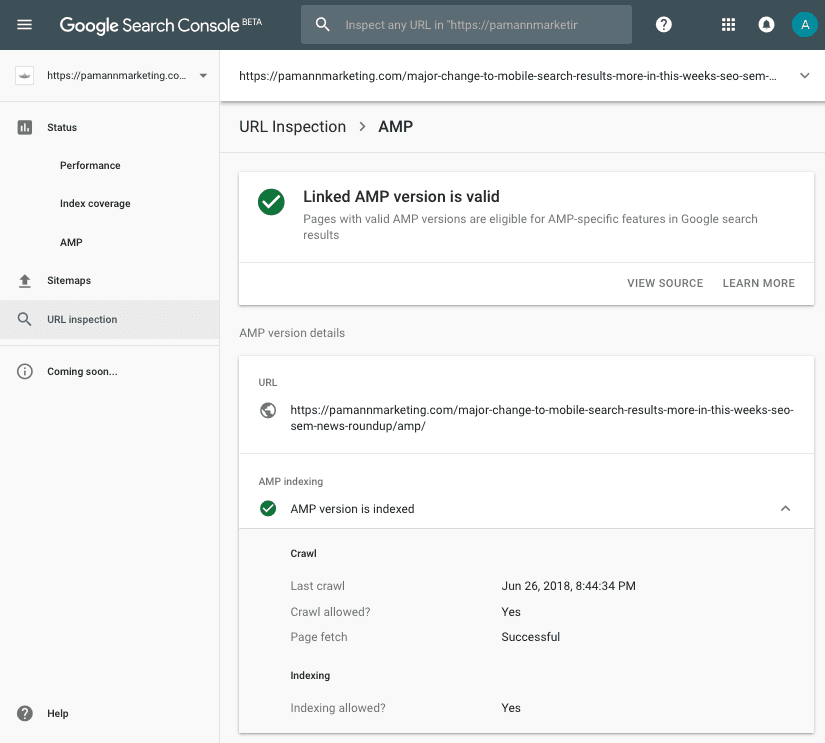Select URL inspection in sidebar
This screenshot has height=743, width=825.
coord(82,319)
